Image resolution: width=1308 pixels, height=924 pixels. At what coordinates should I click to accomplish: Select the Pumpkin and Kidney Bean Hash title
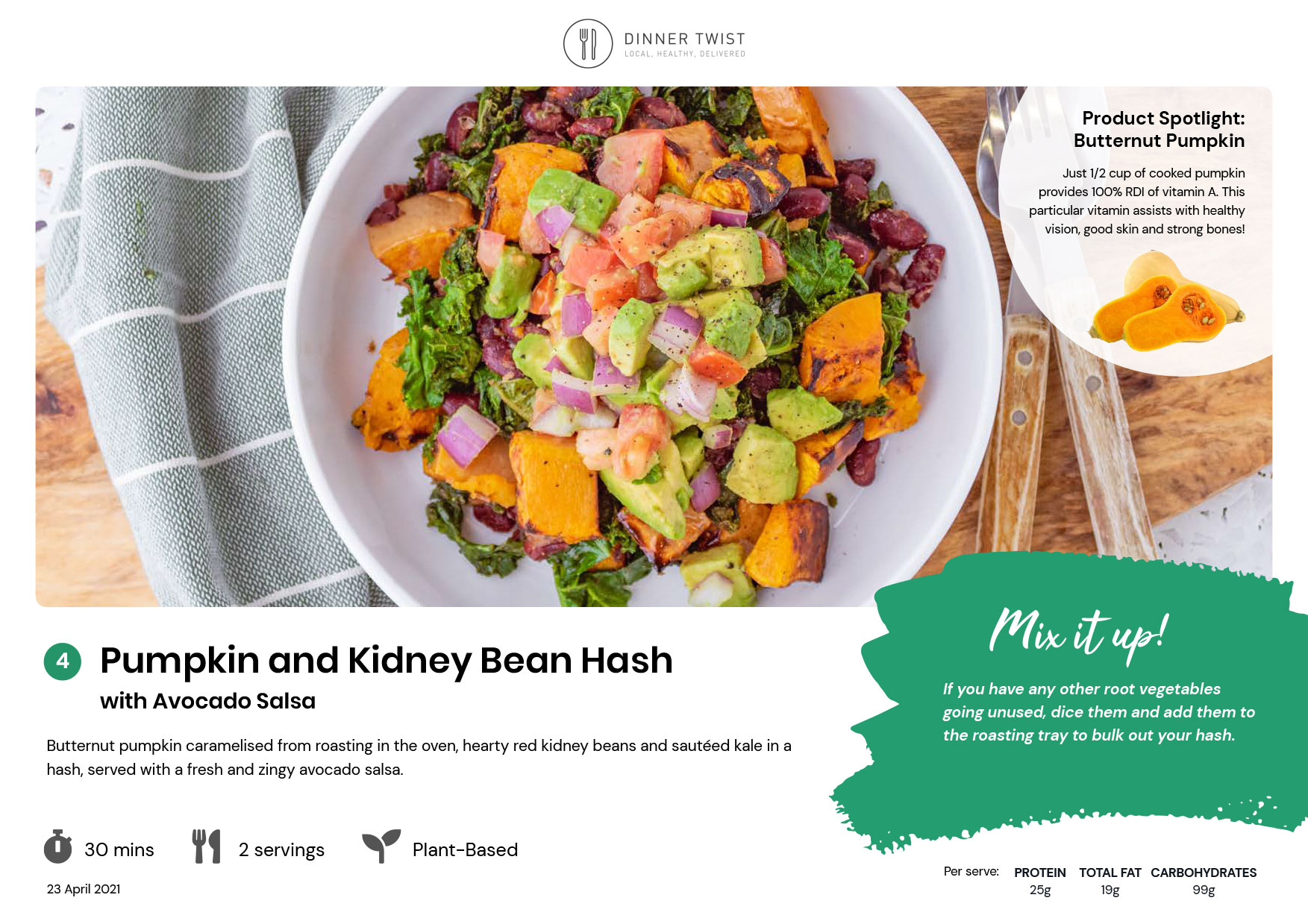pyautogui.click(x=387, y=661)
